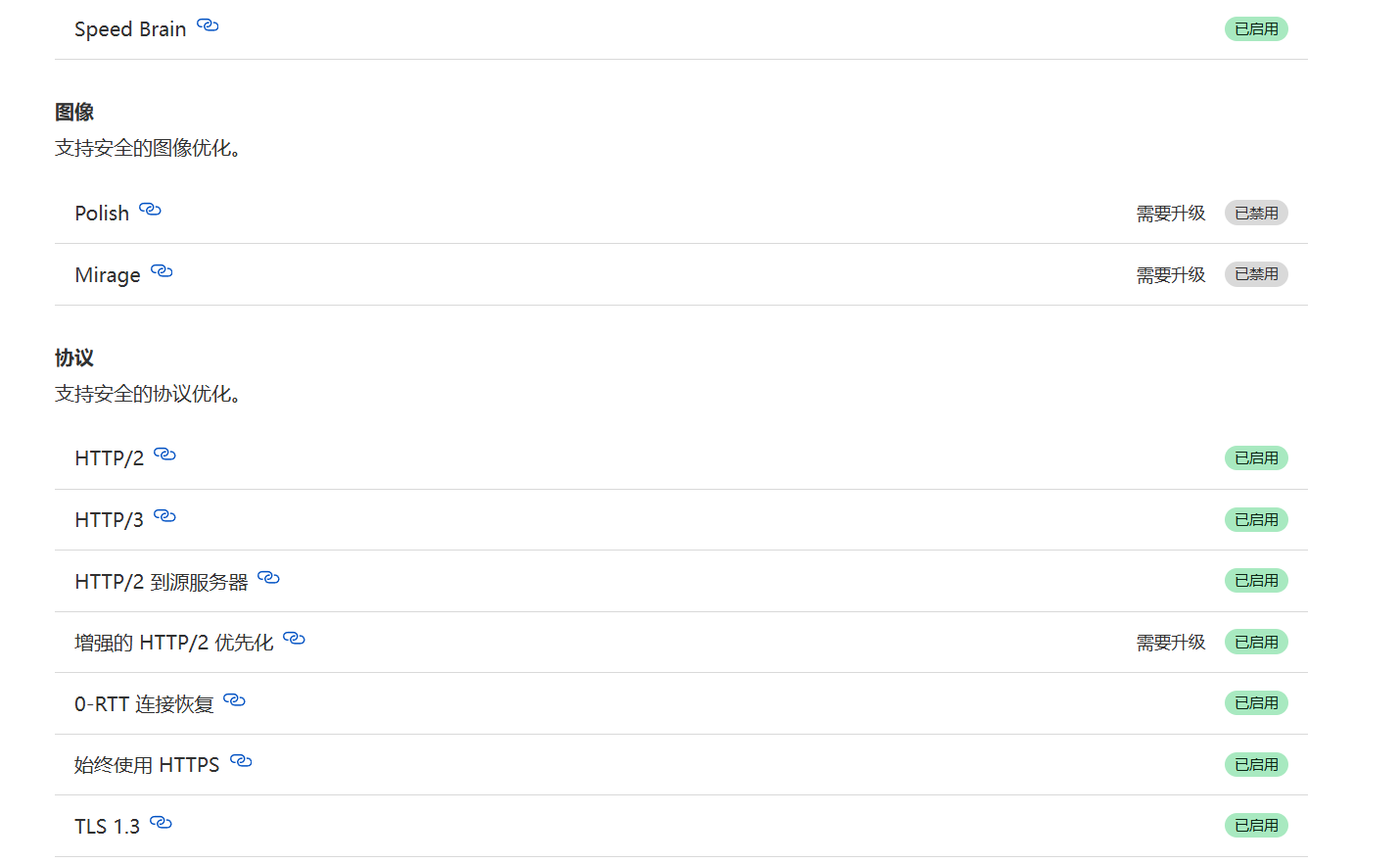Click the link icon next to Speed Brain

pyautogui.click(x=207, y=26)
